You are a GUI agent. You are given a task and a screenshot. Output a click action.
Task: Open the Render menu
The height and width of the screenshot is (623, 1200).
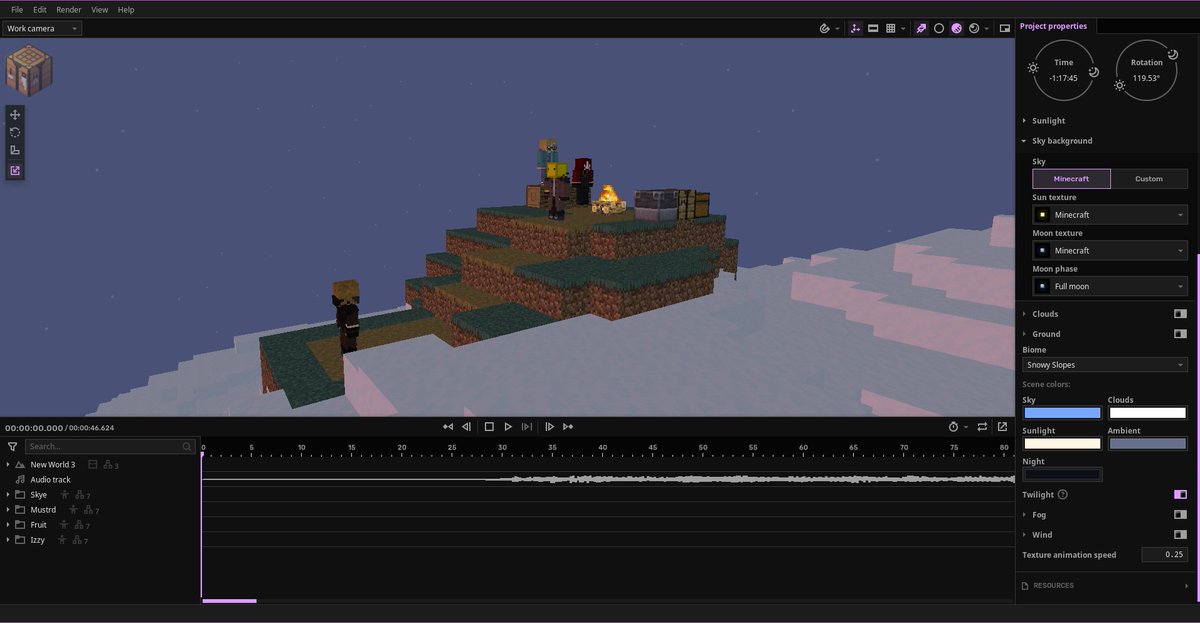click(69, 9)
